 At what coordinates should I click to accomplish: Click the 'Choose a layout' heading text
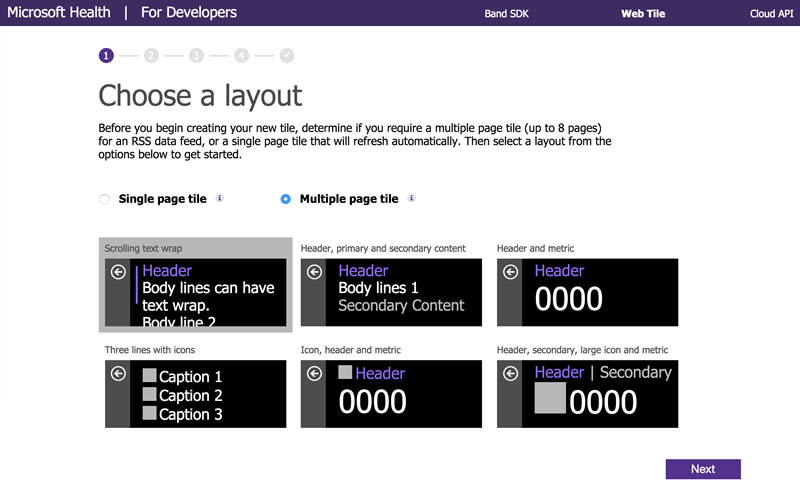200,95
